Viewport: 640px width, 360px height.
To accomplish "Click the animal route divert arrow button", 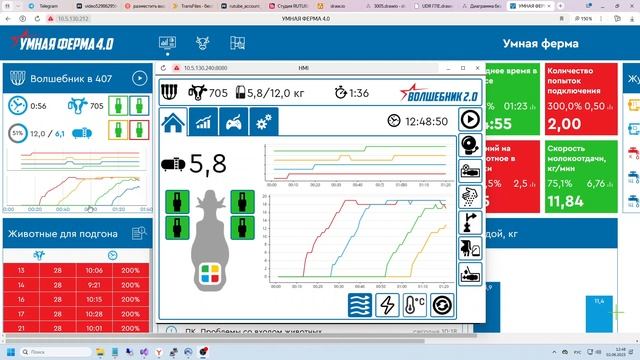I will point(470,222).
